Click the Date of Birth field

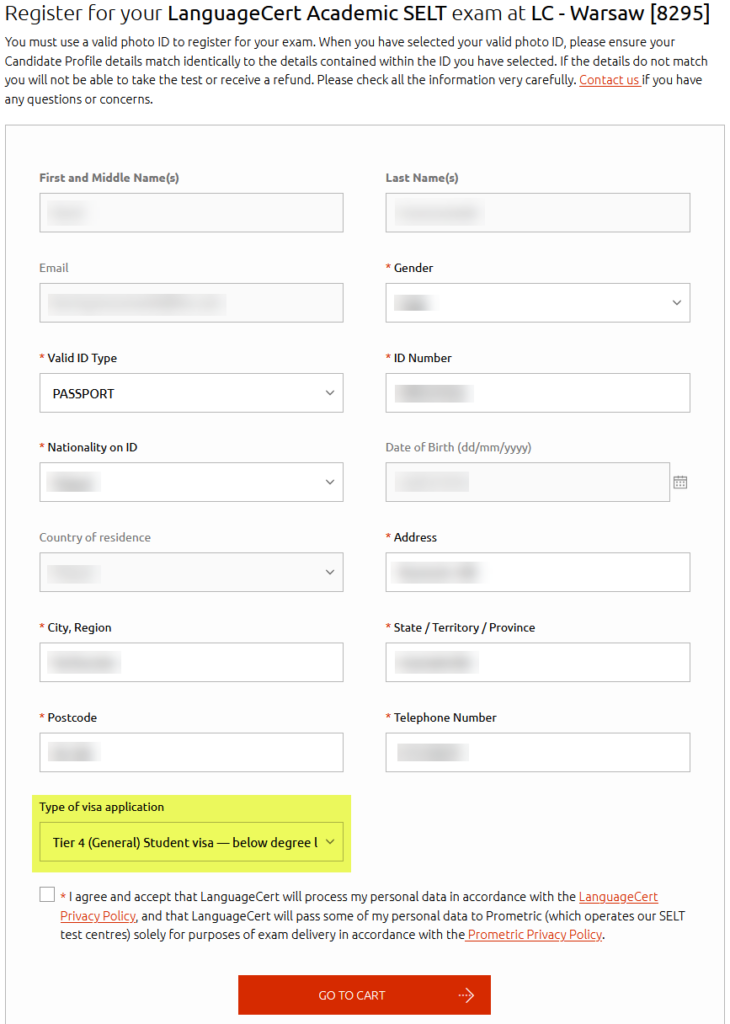click(527, 482)
